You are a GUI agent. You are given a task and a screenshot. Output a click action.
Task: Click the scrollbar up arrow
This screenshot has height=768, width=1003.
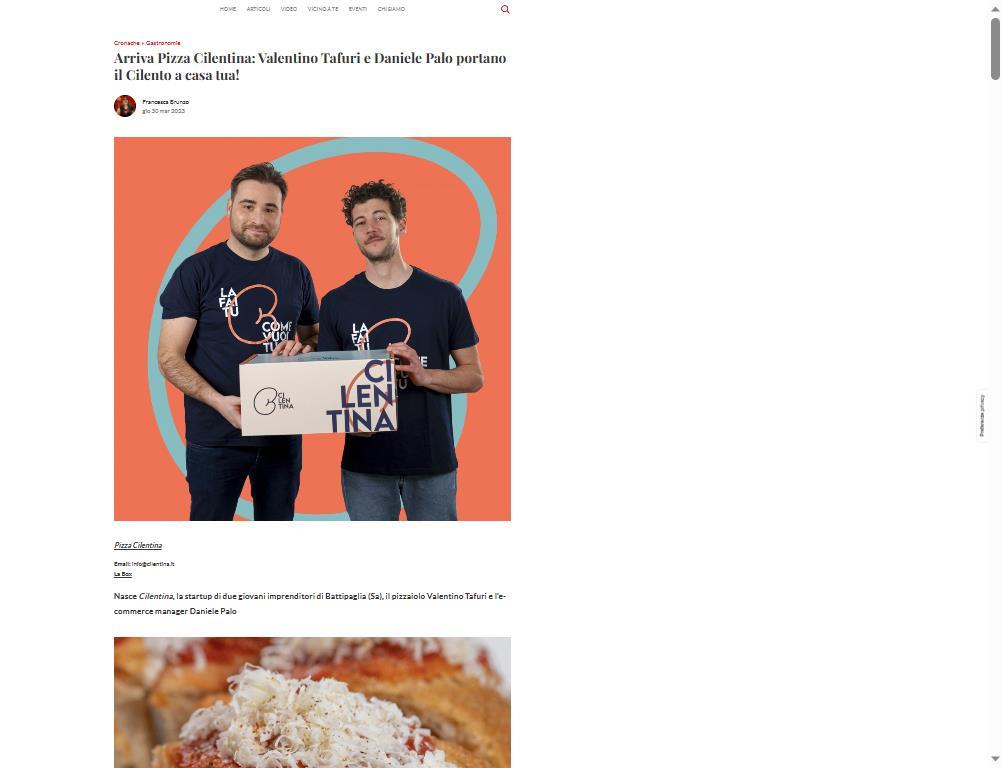[x=995, y=9]
